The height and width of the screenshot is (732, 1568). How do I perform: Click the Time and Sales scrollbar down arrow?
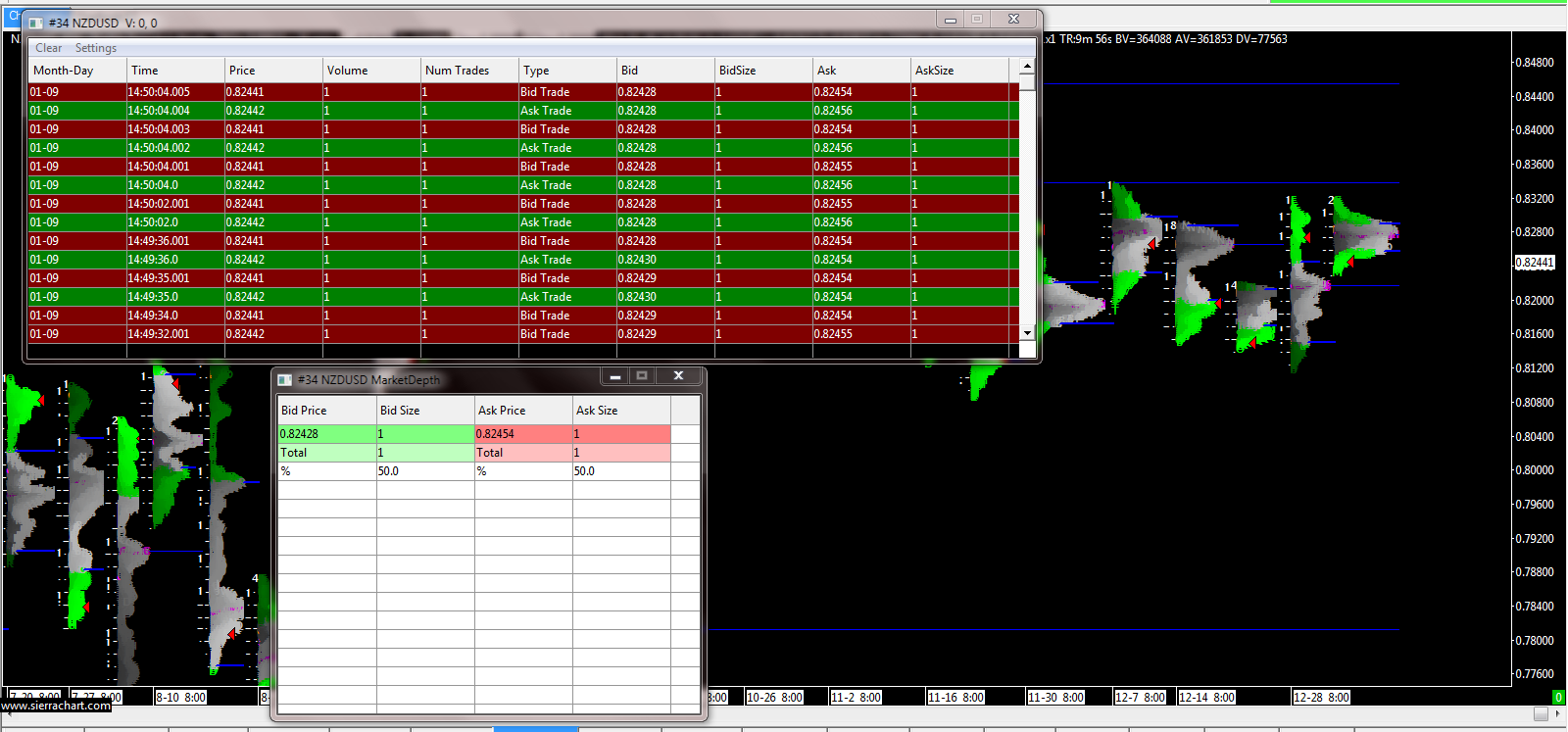pos(1027,333)
